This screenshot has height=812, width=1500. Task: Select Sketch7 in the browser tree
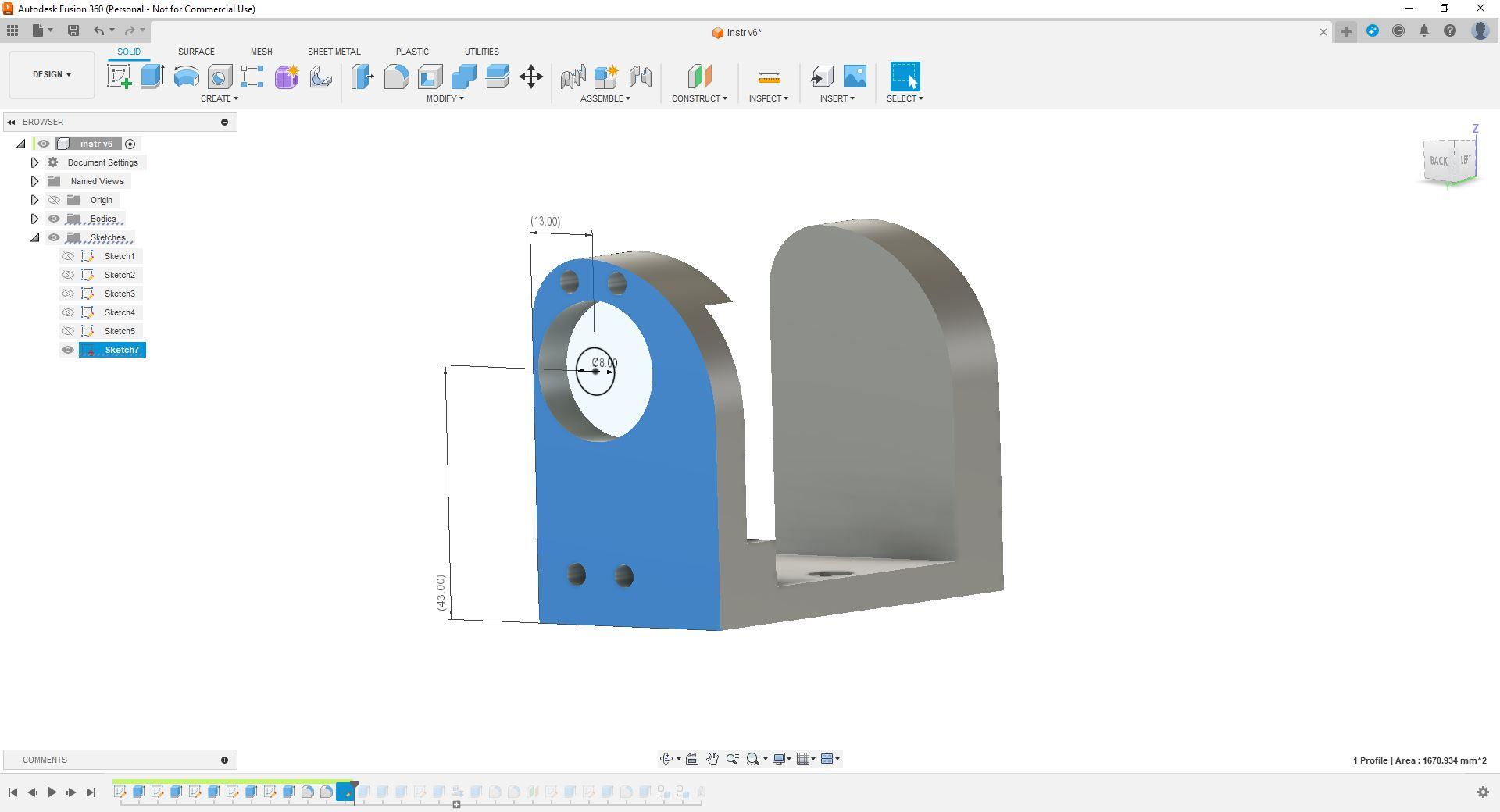click(x=122, y=350)
